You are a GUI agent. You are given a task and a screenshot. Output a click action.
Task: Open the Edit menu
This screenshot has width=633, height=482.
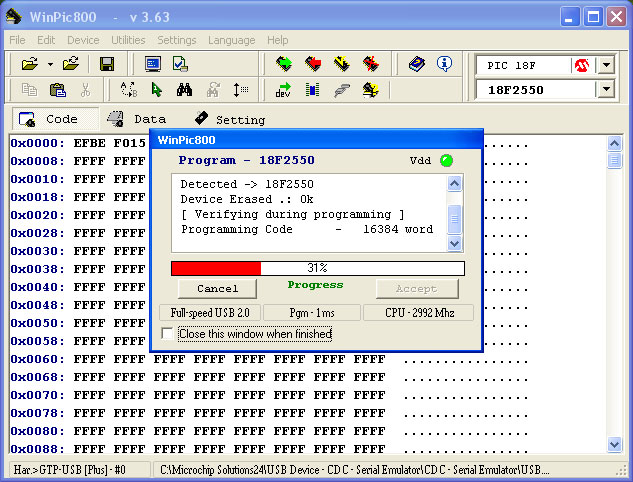tap(46, 40)
